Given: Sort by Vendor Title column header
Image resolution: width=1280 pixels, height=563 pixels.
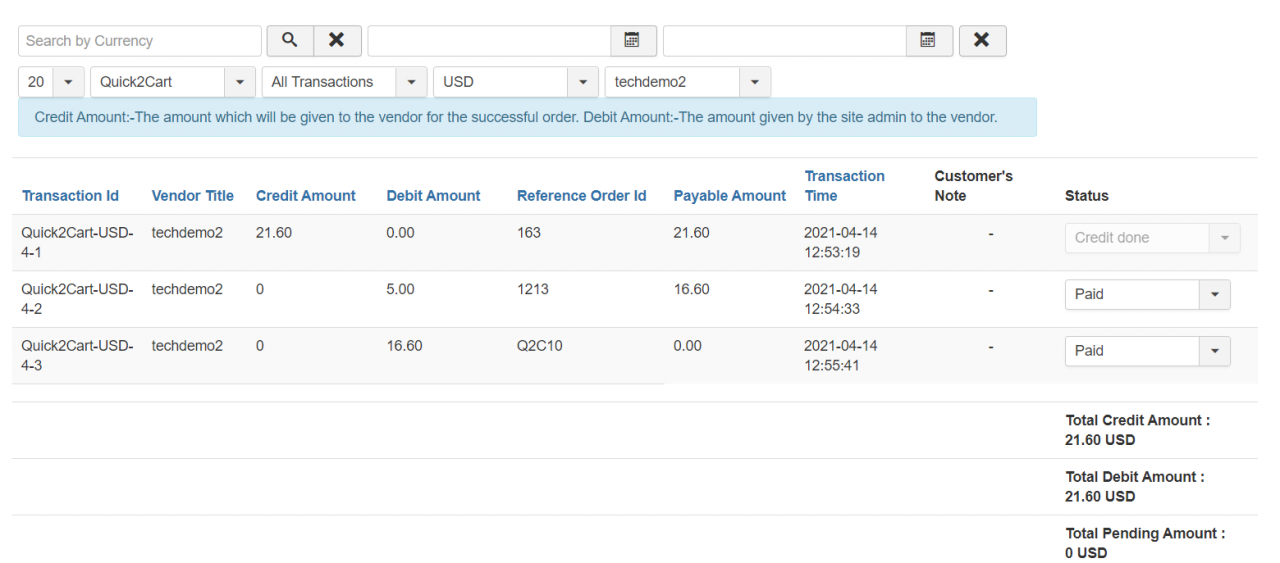Looking at the screenshot, I should pyautogui.click(x=192, y=196).
